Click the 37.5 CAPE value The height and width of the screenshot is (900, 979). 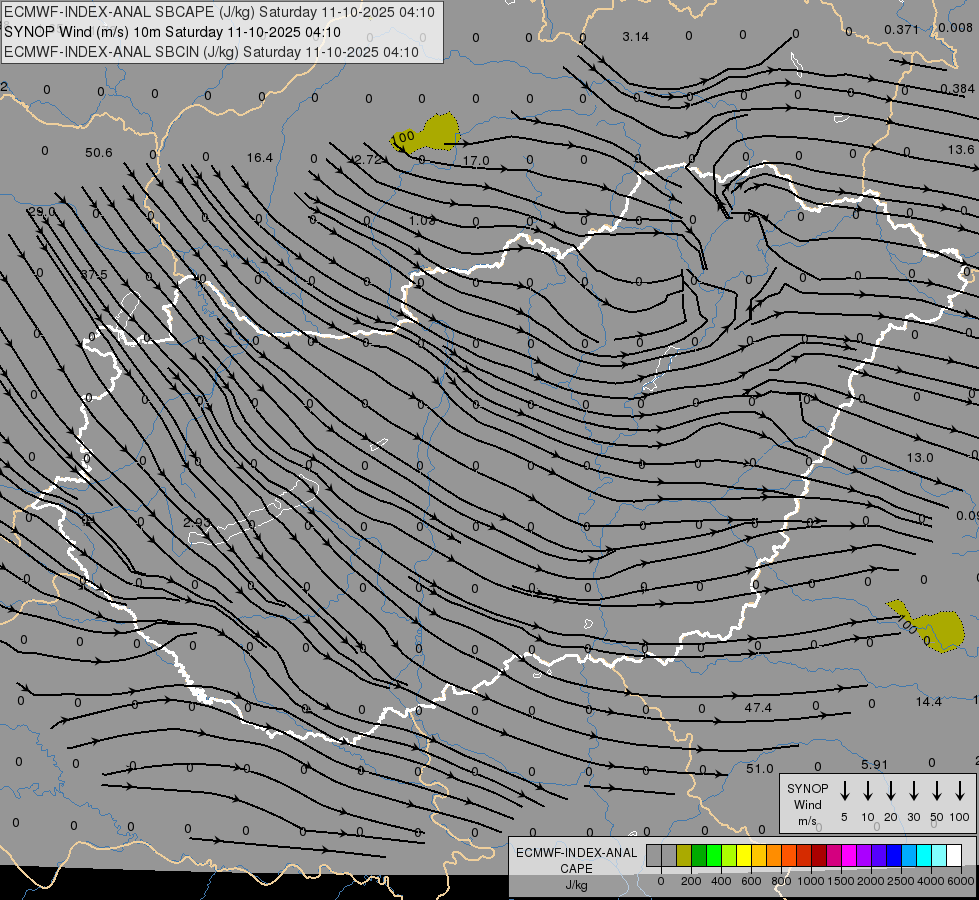94,274
